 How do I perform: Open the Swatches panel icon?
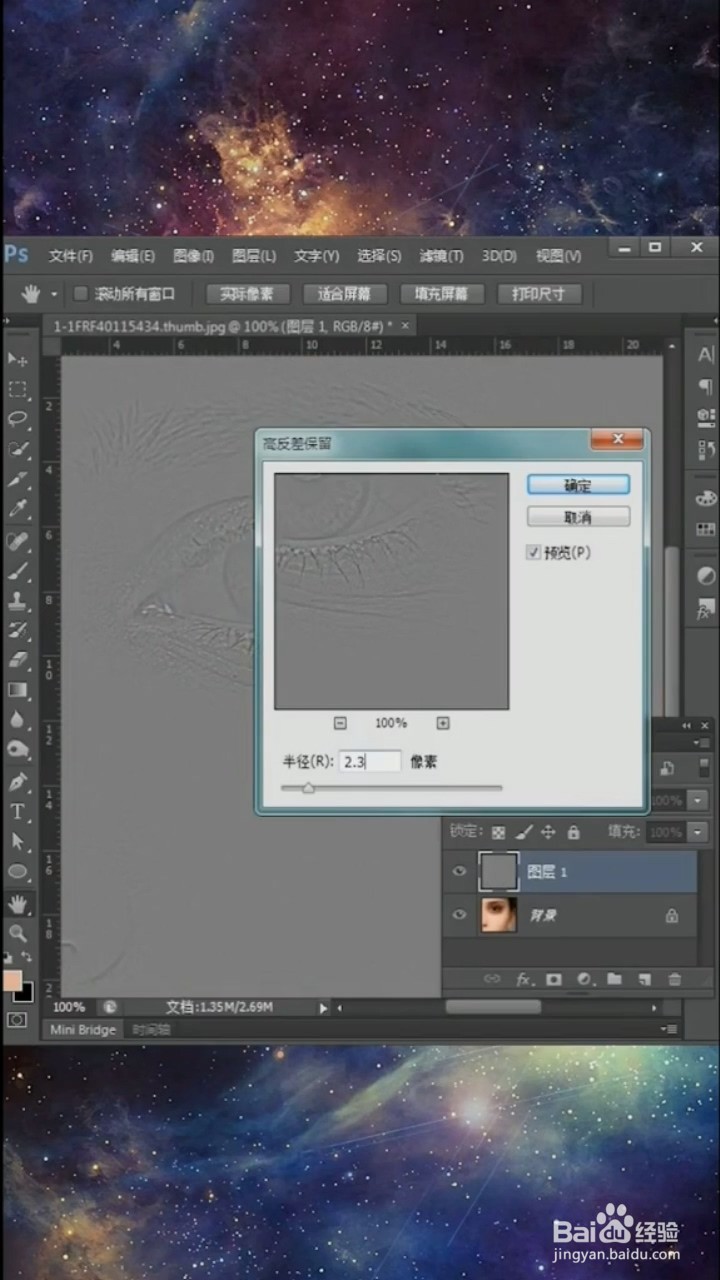tap(706, 528)
